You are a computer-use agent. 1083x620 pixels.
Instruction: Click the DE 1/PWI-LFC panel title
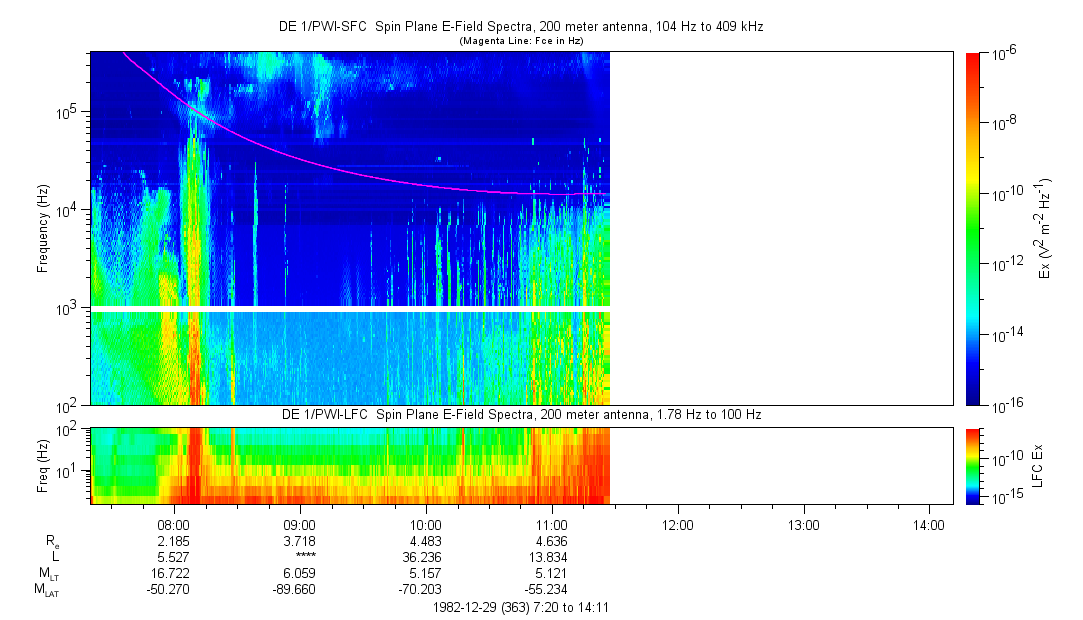point(520,414)
